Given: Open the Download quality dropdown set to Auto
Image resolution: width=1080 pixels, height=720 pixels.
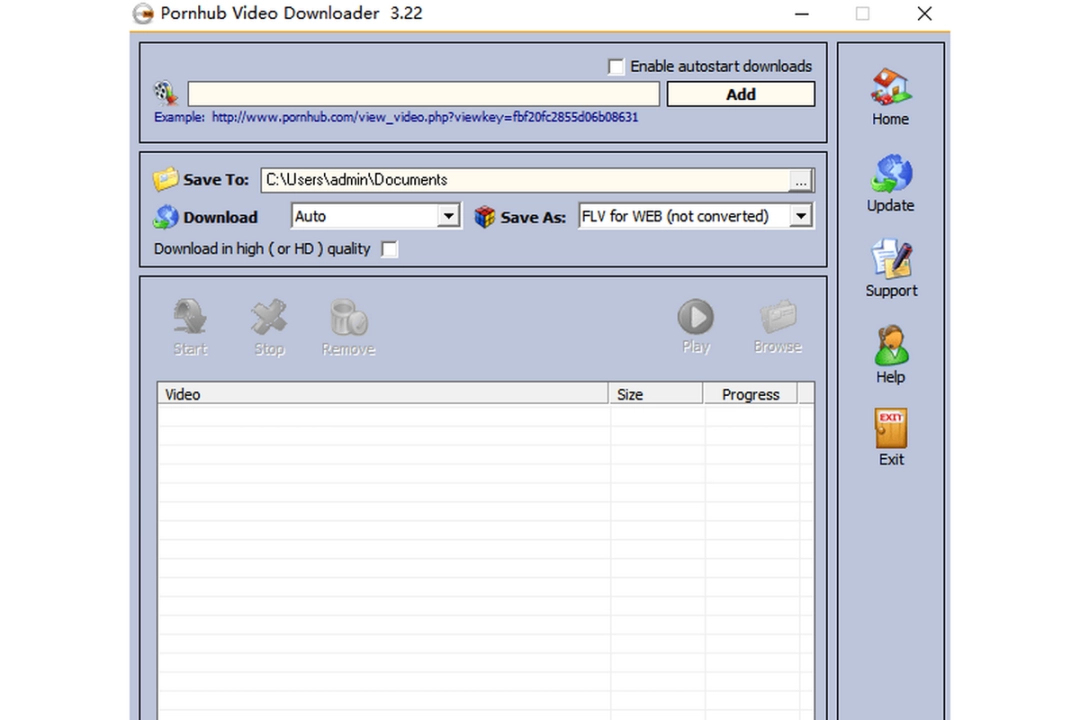Looking at the screenshot, I should point(448,216).
